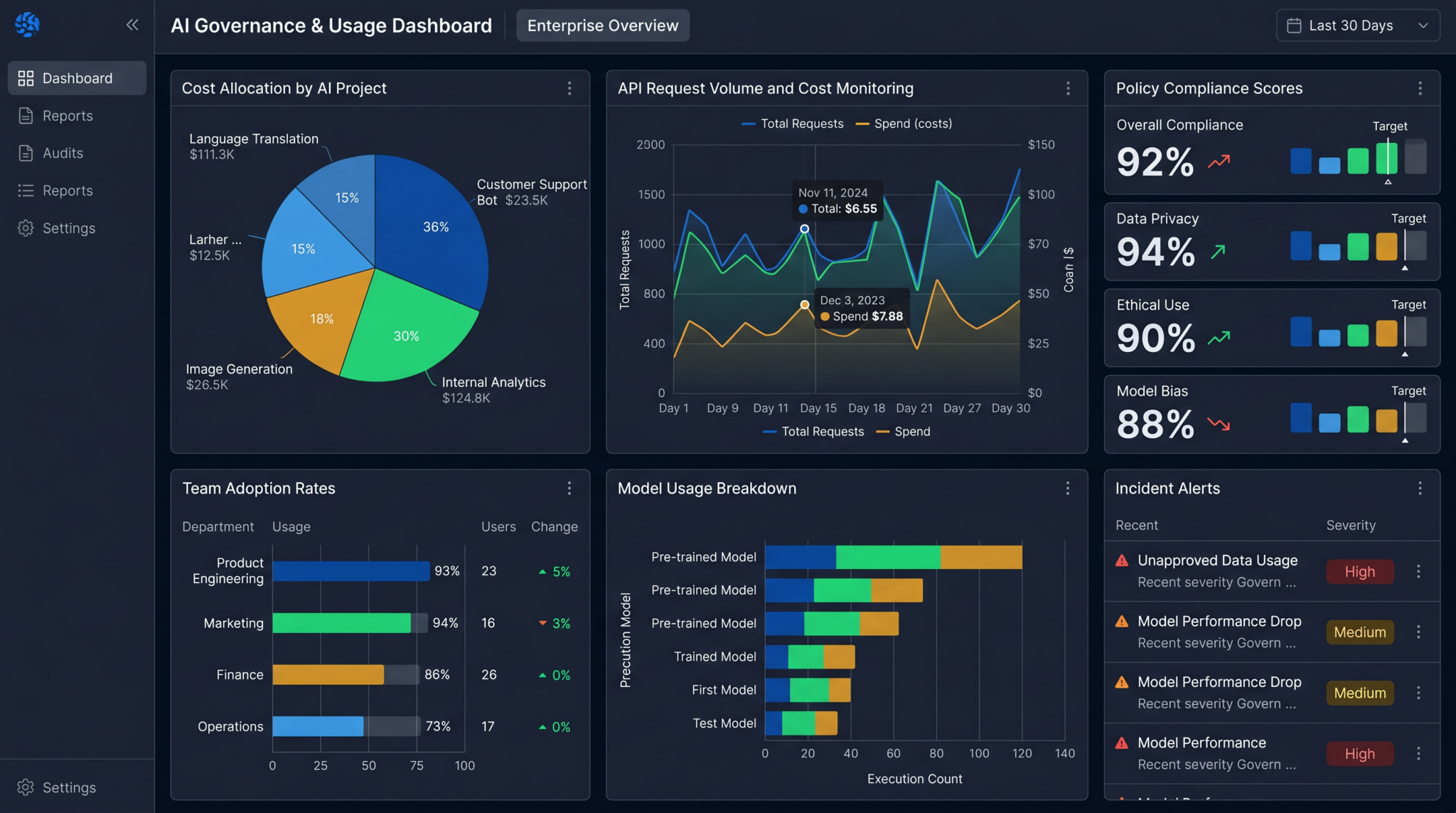Click the Ethical Use green trend icon
The height and width of the screenshot is (813, 1456).
[1219, 337]
